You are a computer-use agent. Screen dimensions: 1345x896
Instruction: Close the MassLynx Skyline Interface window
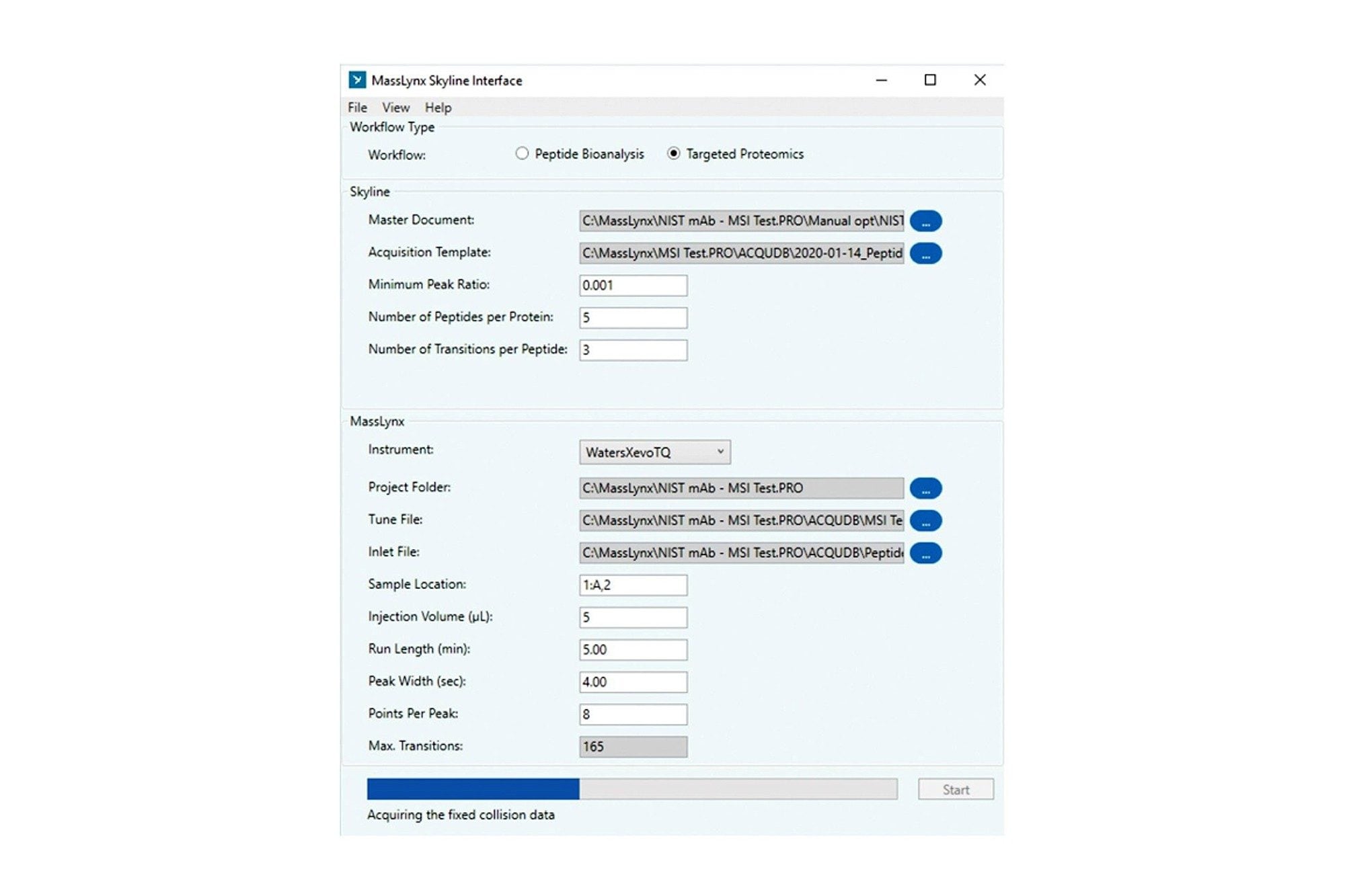point(980,80)
